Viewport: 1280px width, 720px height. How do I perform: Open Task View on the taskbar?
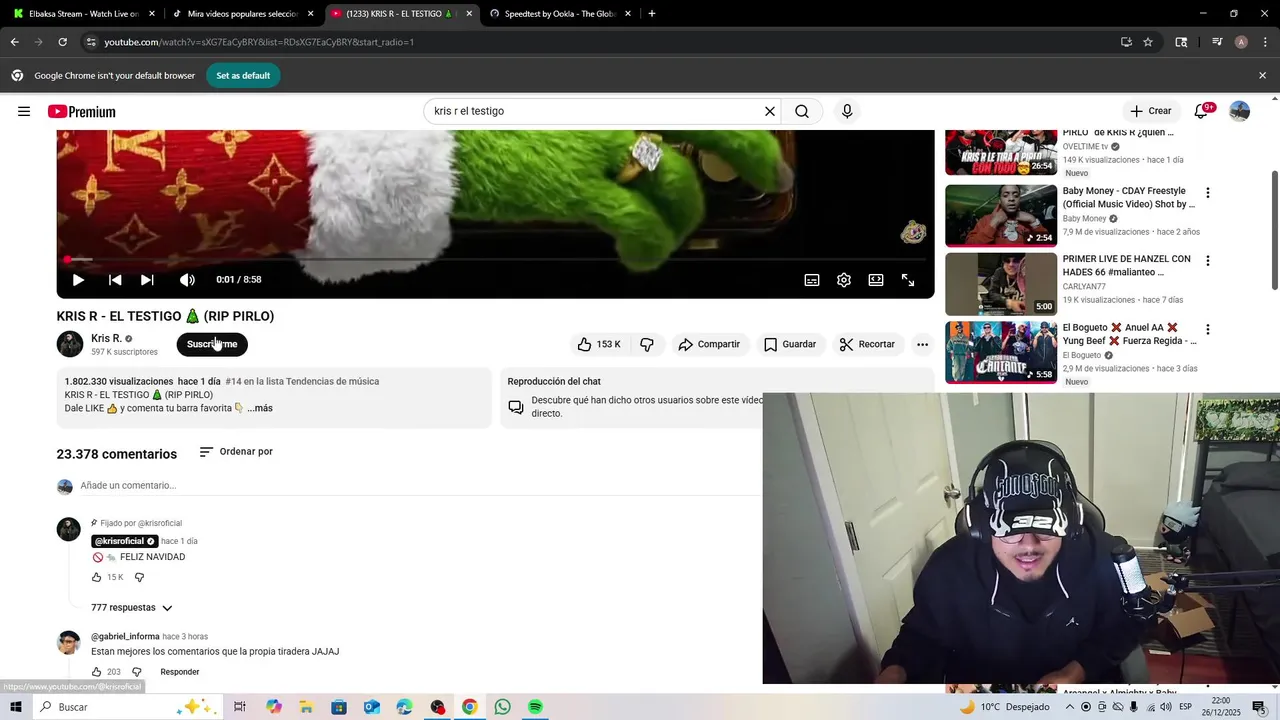coord(240,707)
